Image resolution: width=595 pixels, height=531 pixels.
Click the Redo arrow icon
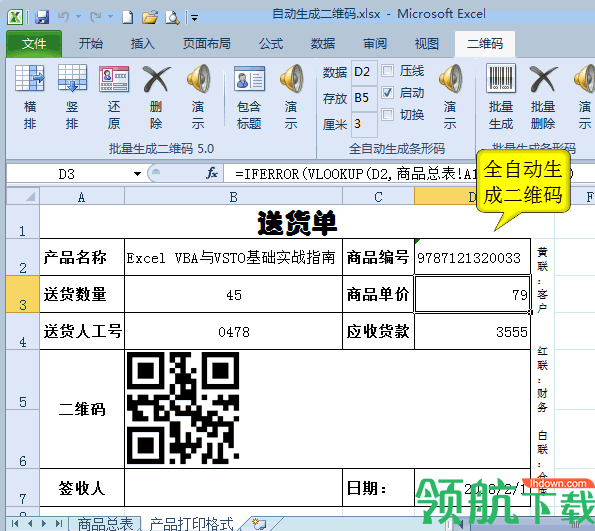coord(96,17)
